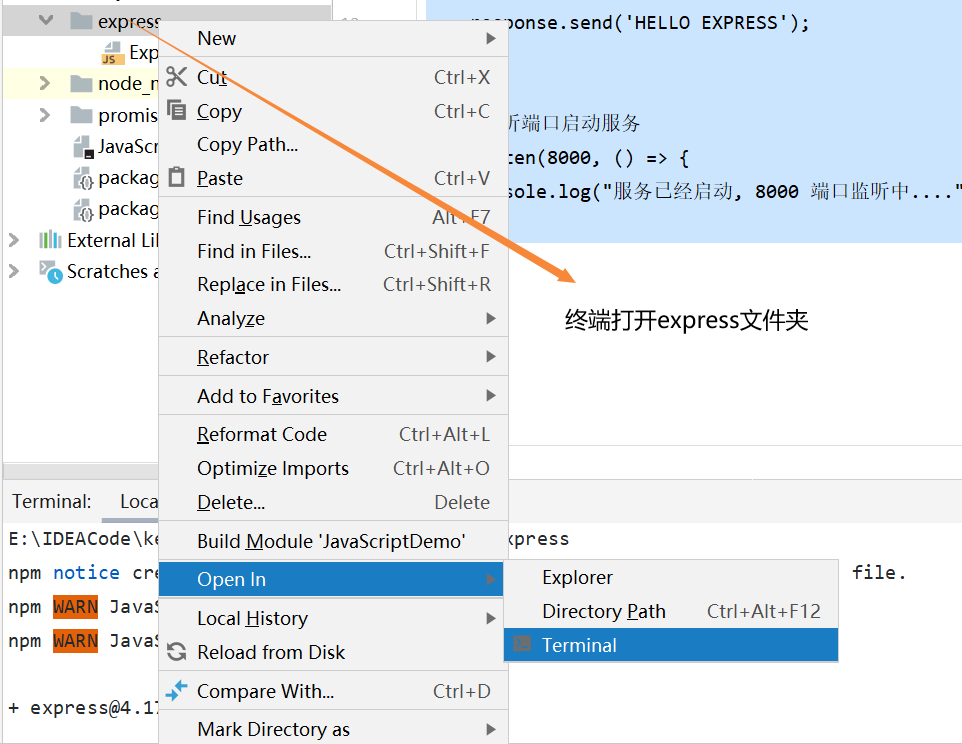Open the Analyze submenu
The height and width of the screenshot is (744, 962).
click(333, 318)
